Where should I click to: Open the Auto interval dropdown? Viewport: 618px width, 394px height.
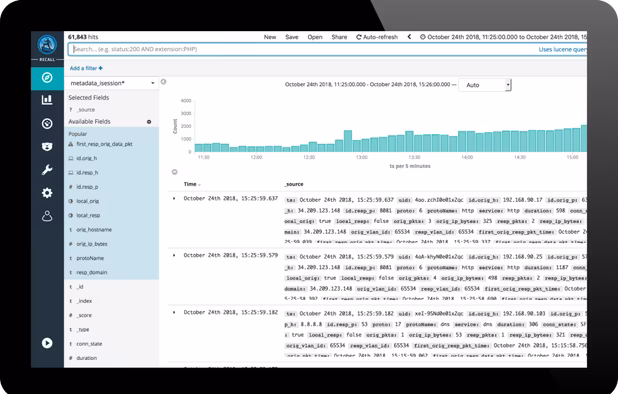[485, 85]
